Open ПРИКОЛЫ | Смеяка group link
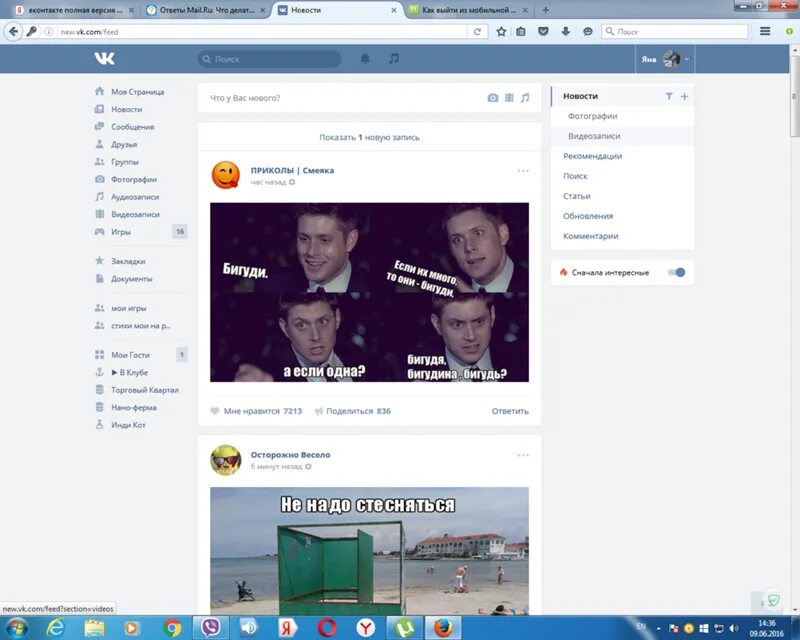This screenshot has width=800, height=640. pyautogui.click(x=292, y=170)
